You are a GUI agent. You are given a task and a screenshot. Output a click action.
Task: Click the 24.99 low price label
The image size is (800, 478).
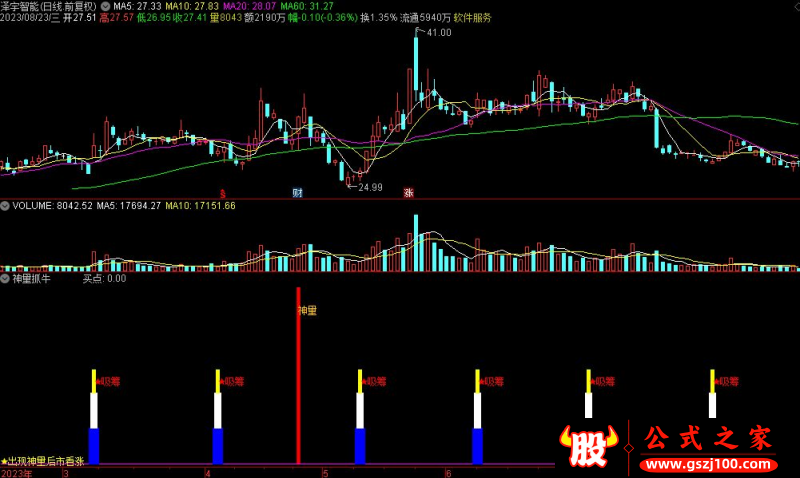click(369, 187)
